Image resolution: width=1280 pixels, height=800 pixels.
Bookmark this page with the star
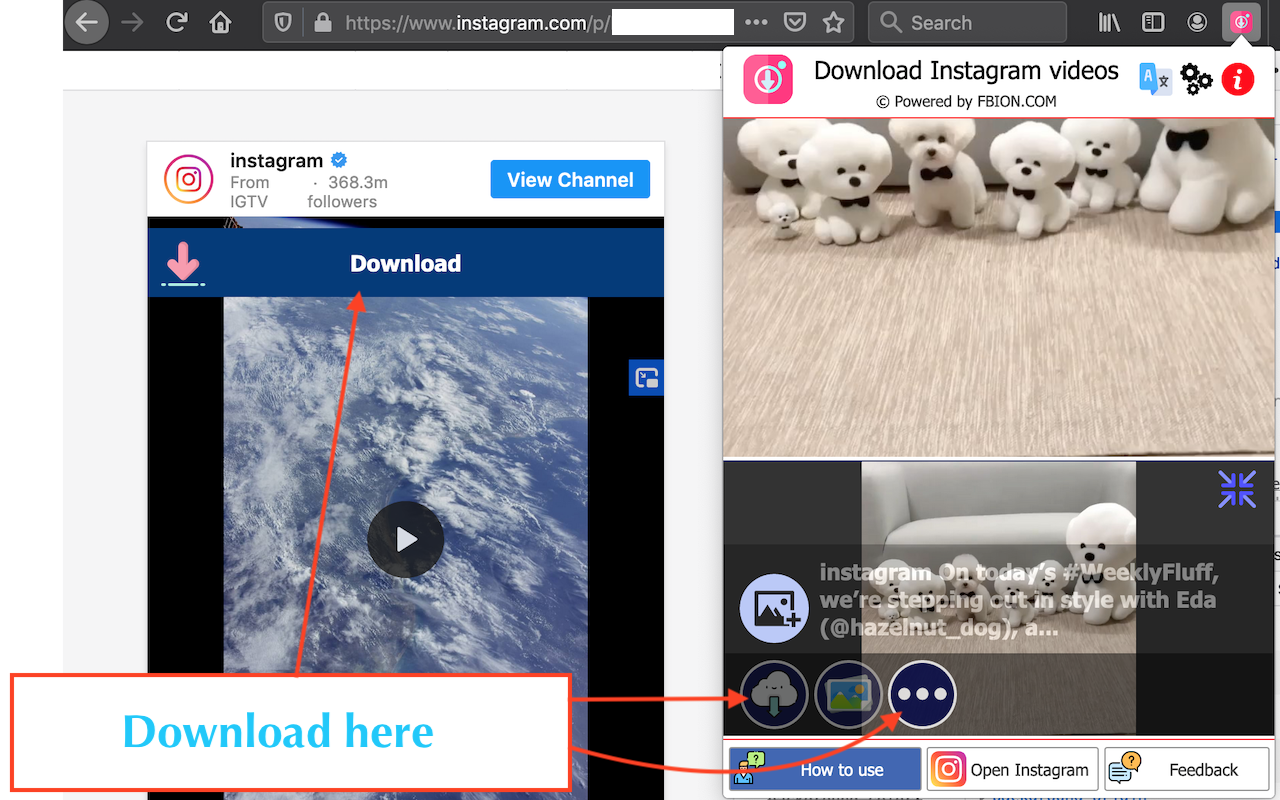coord(833,22)
